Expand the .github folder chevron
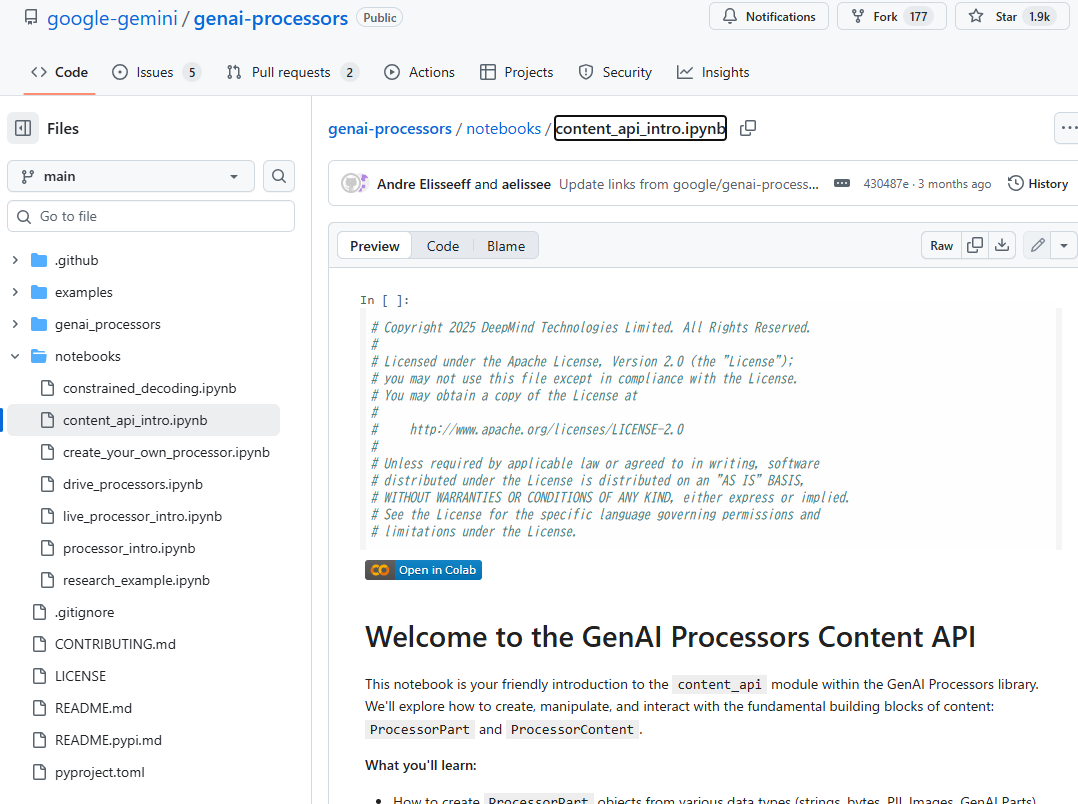Viewport: 1078px width, 804px height. click(15, 261)
